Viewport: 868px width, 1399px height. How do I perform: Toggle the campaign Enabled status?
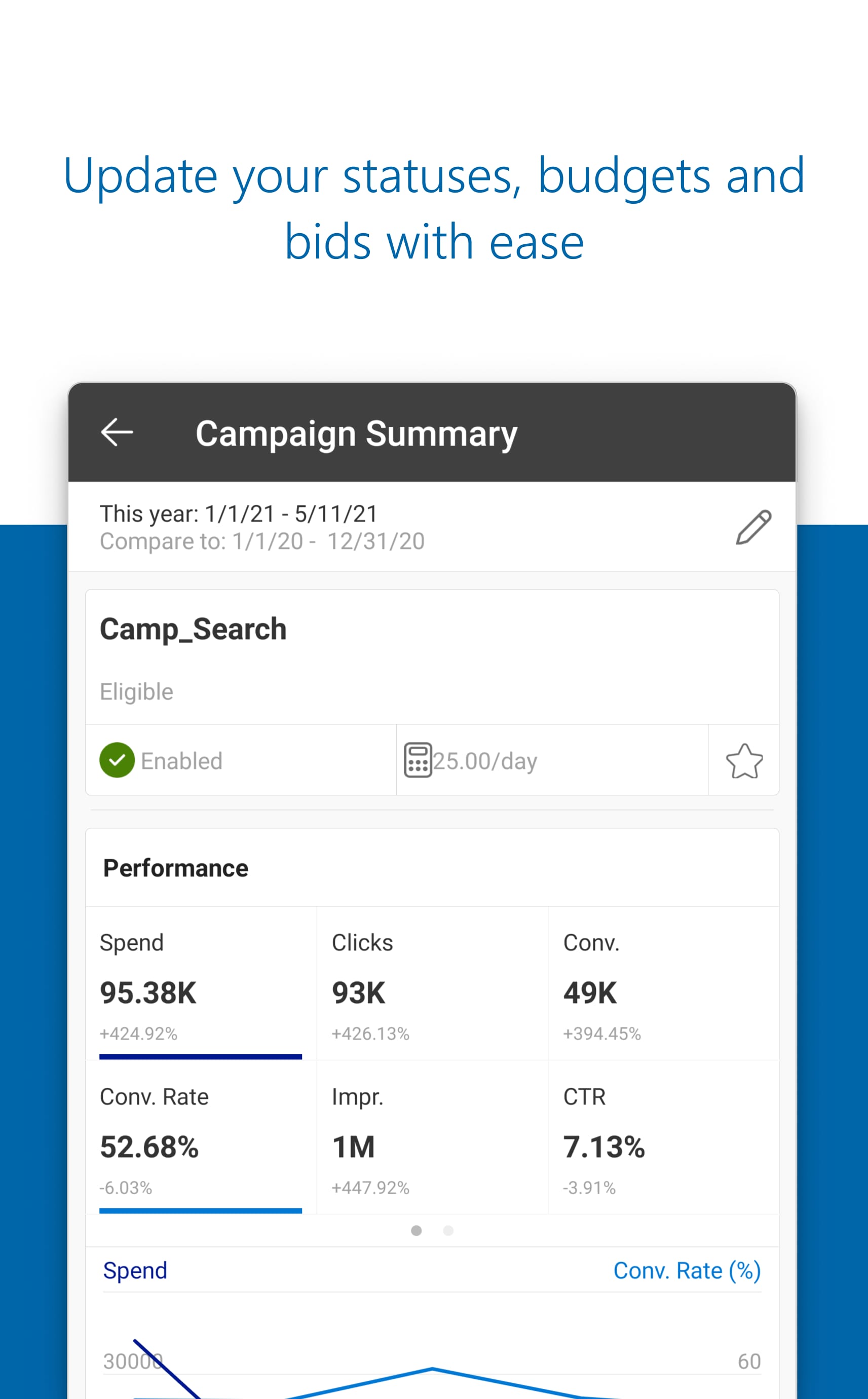[x=162, y=760]
